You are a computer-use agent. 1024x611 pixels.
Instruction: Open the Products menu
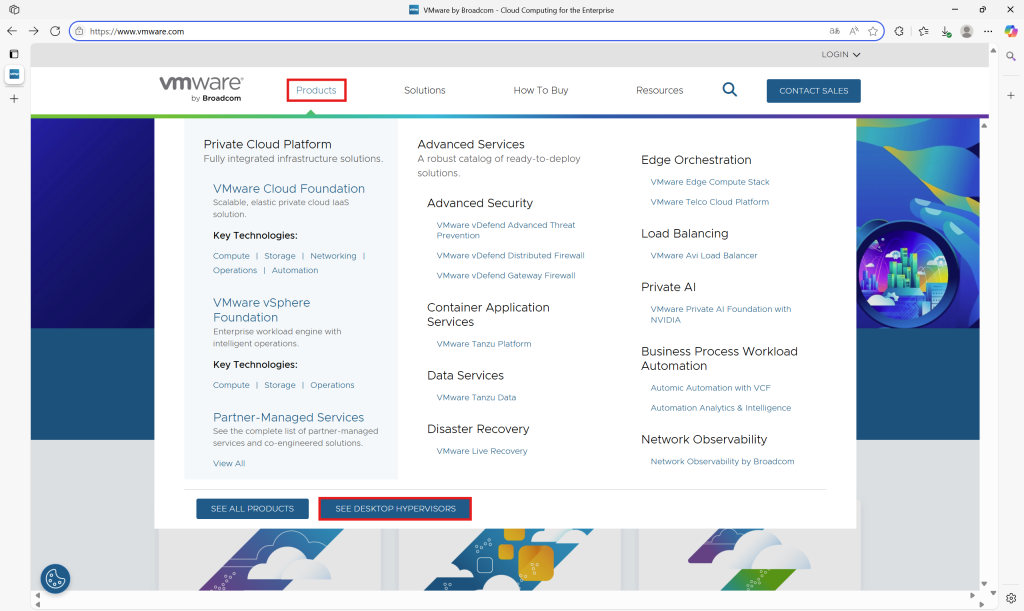click(x=316, y=90)
